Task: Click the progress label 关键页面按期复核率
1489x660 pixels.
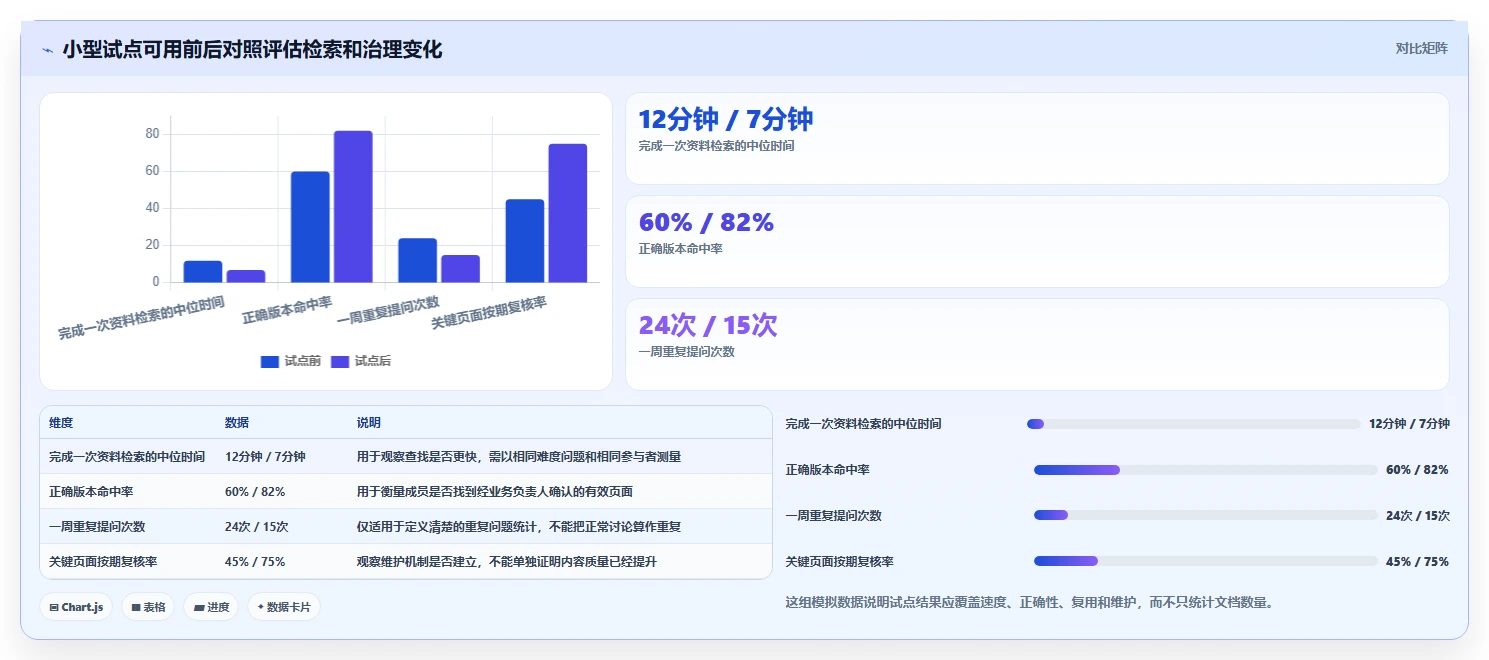Action: [x=840, y=562]
